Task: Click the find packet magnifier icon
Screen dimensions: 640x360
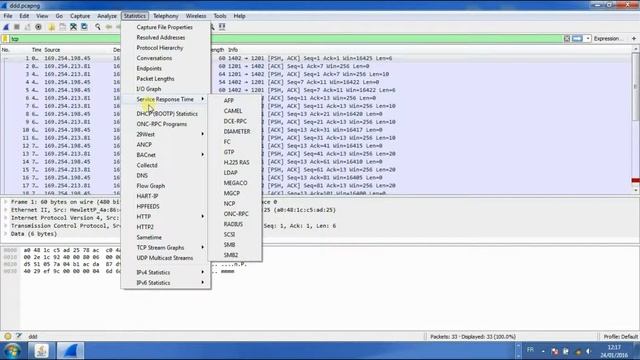Action: (x=98, y=27)
